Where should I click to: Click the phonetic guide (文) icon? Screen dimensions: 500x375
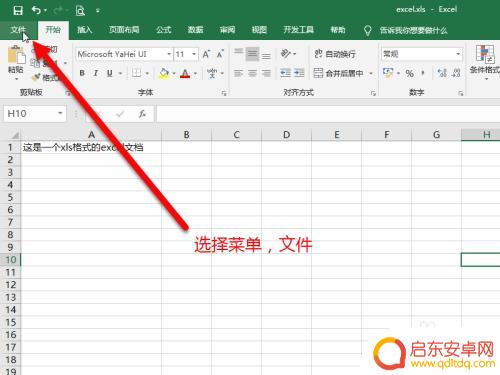point(212,73)
